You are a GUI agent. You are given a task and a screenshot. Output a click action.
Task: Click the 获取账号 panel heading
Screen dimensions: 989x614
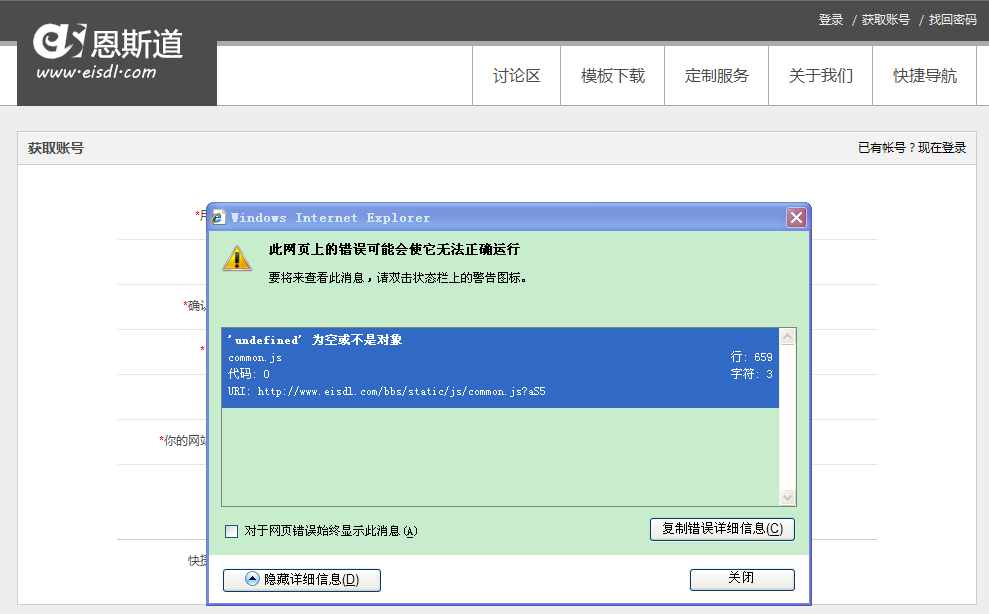click(56, 148)
